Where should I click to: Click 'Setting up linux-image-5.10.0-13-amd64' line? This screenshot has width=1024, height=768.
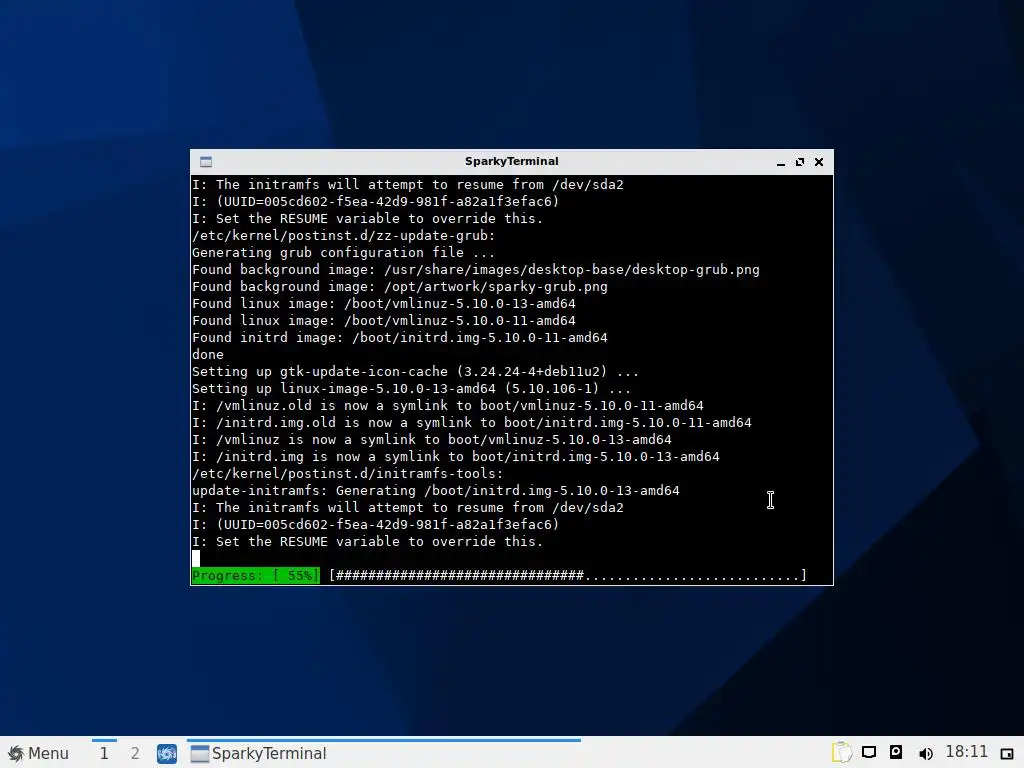(x=411, y=389)
